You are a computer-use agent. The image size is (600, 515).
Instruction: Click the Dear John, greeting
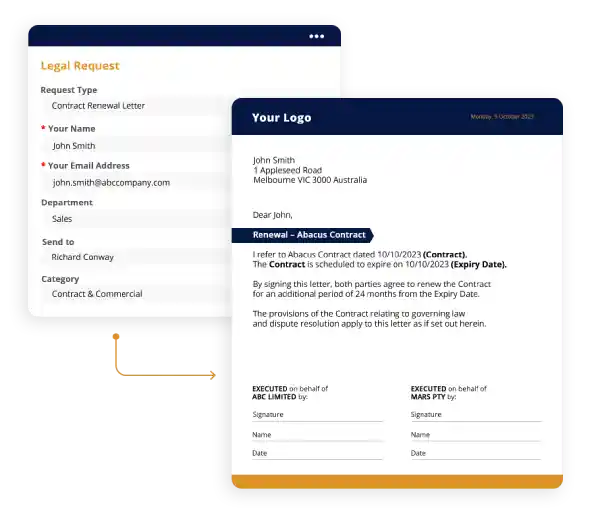coord(272,215)
